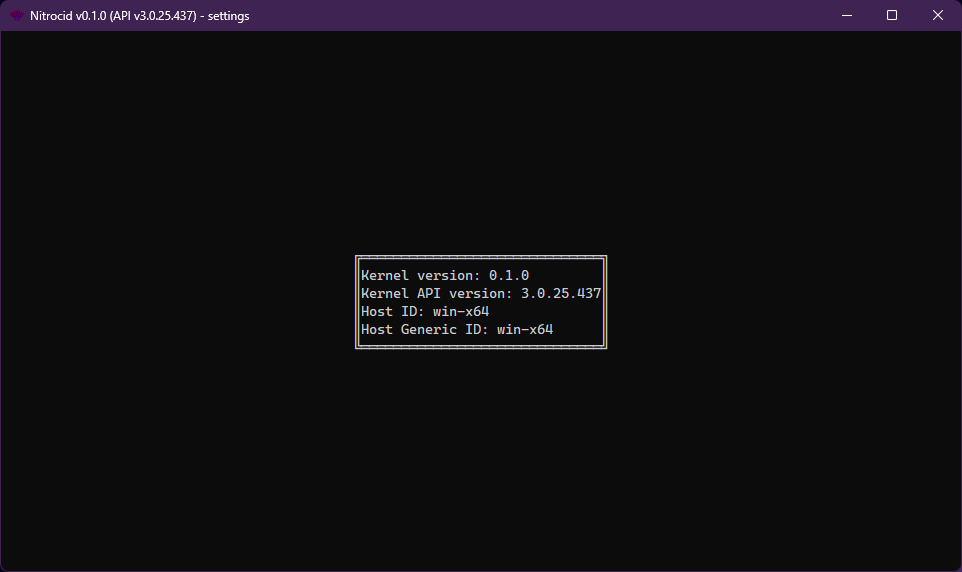The width and height of the screenshot is (962, 572).
Task: Click the right border of the info box
Action: click(x=605, y=302)
